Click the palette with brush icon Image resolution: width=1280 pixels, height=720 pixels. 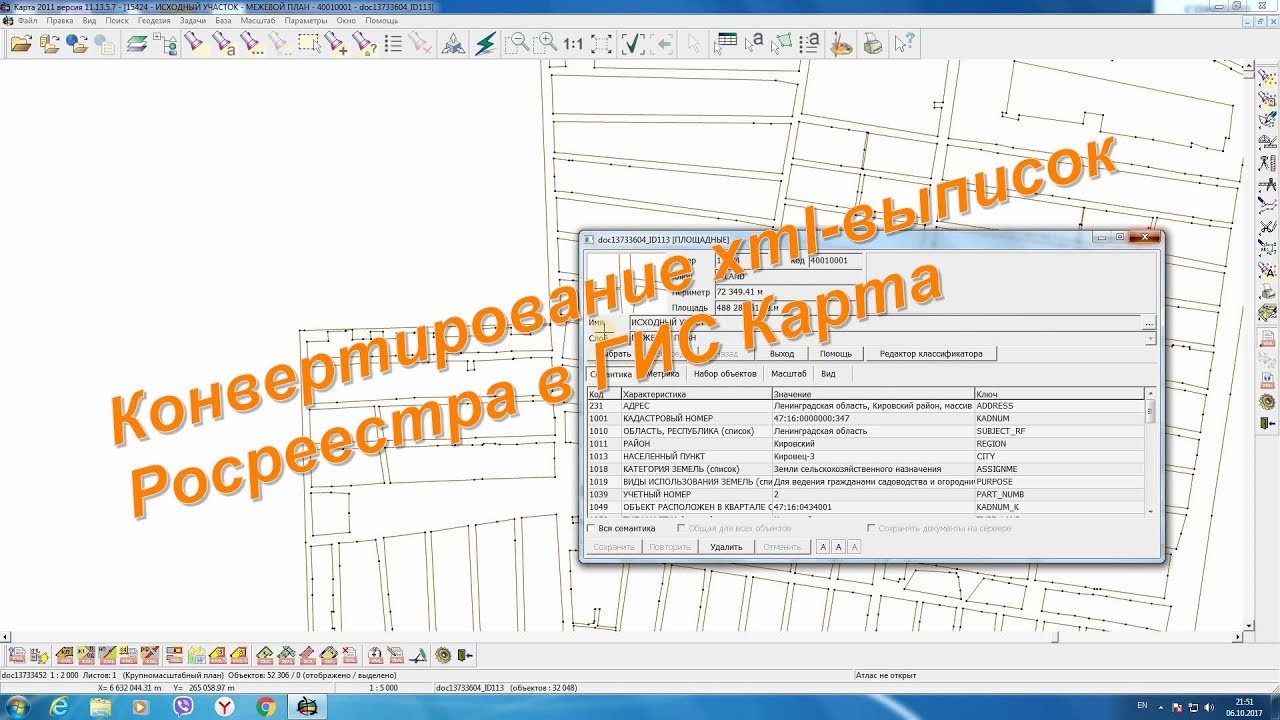[x=842, y=44]
